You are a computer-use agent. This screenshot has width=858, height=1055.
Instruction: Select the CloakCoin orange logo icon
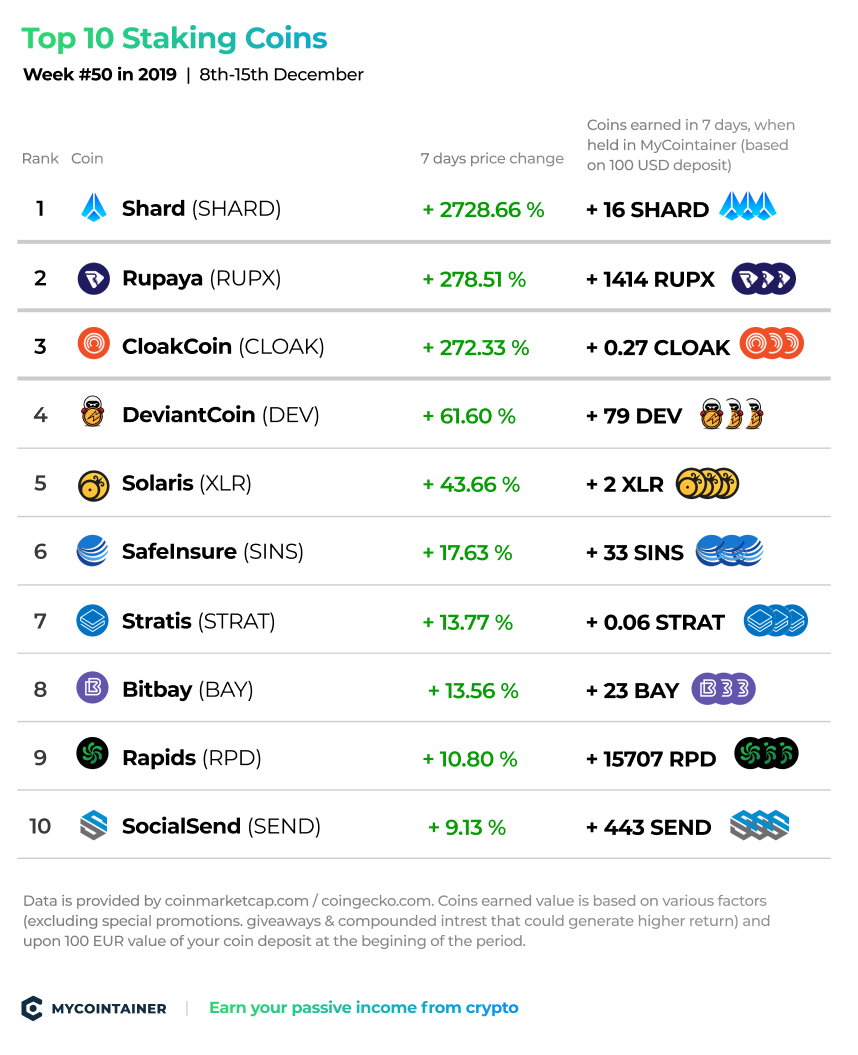94,343
